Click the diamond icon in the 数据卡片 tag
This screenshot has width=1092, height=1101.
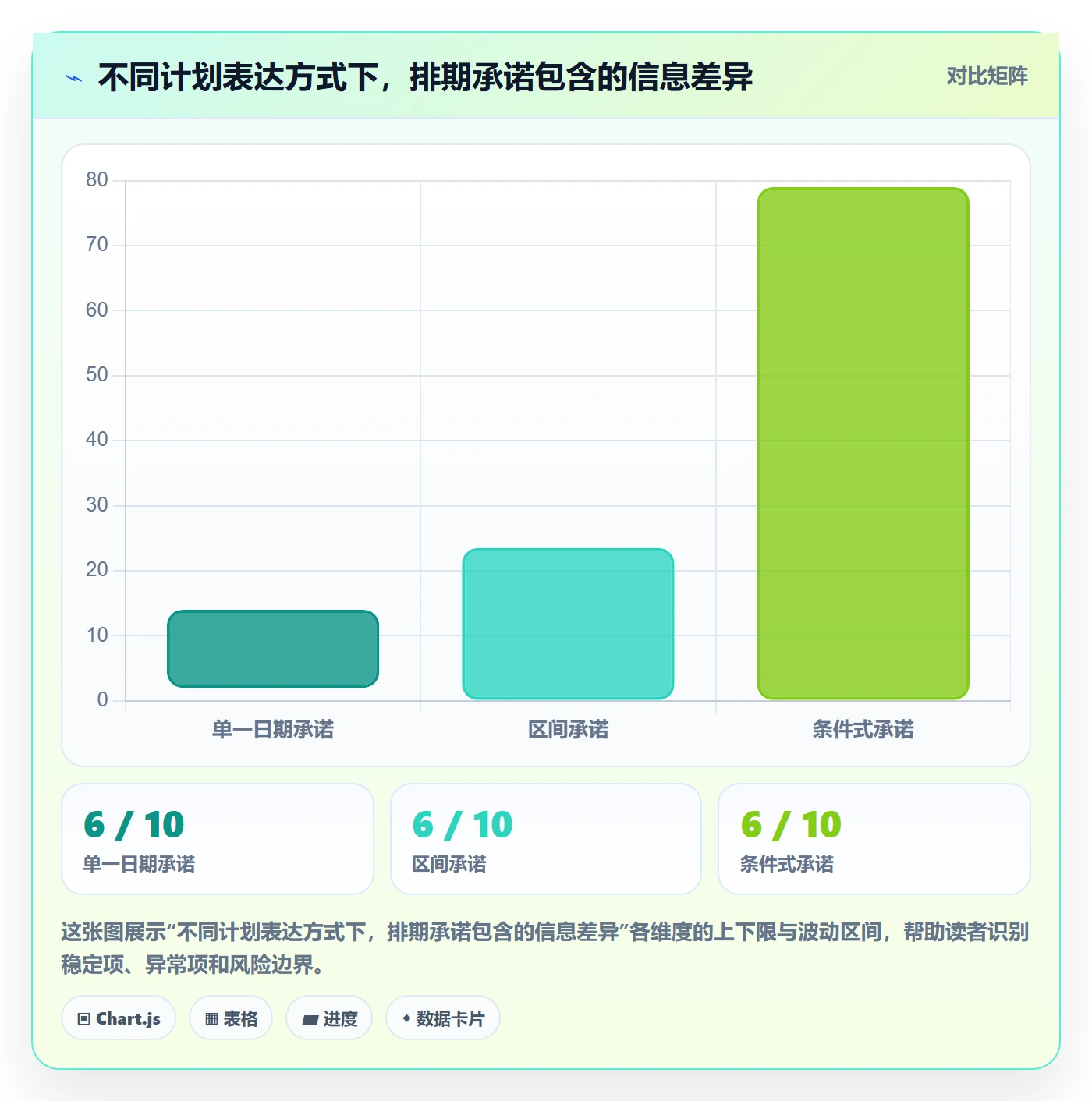pyautogui.click(x=406, y=1018)
